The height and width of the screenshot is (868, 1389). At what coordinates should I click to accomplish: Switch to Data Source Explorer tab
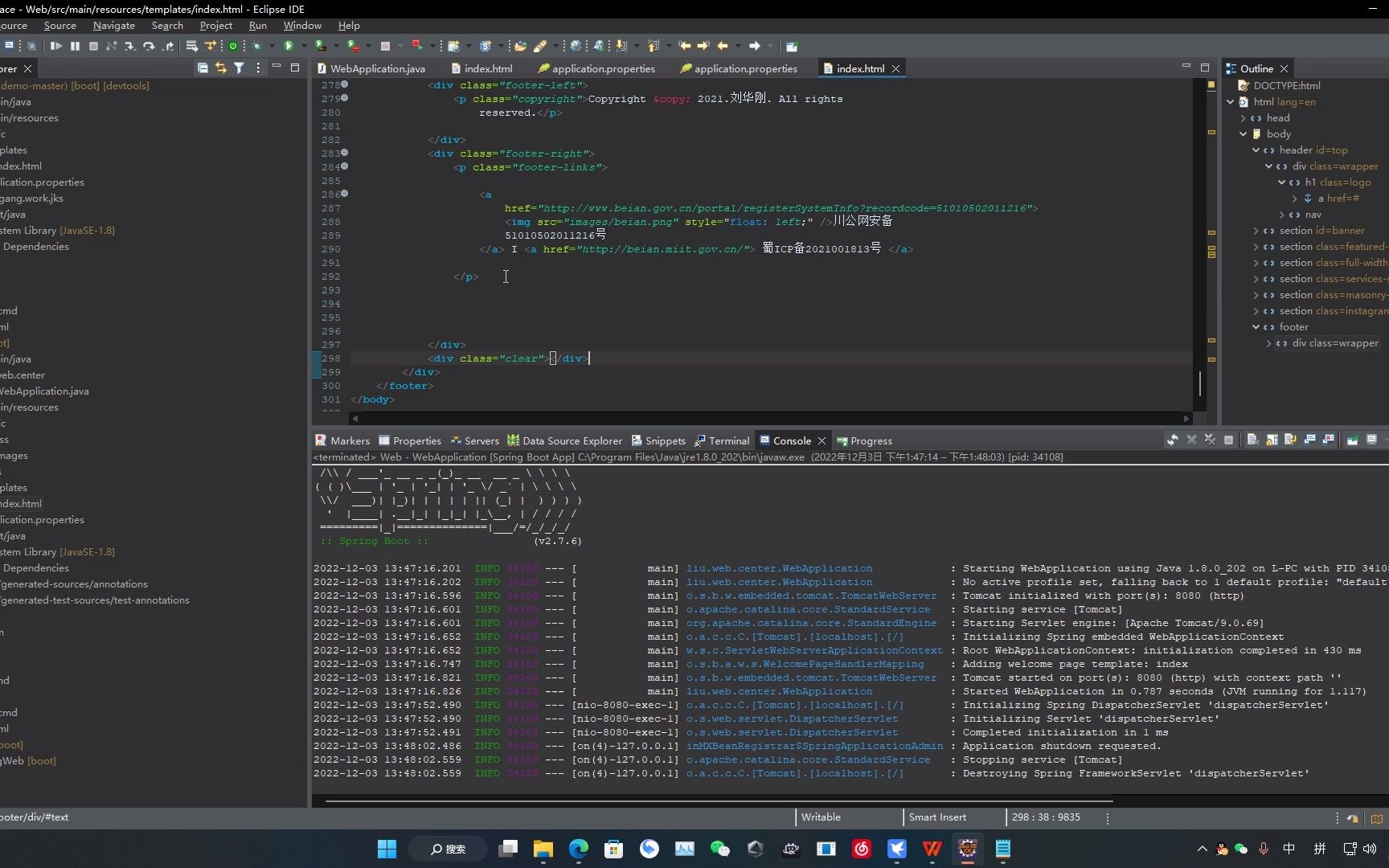pos(564,440)
